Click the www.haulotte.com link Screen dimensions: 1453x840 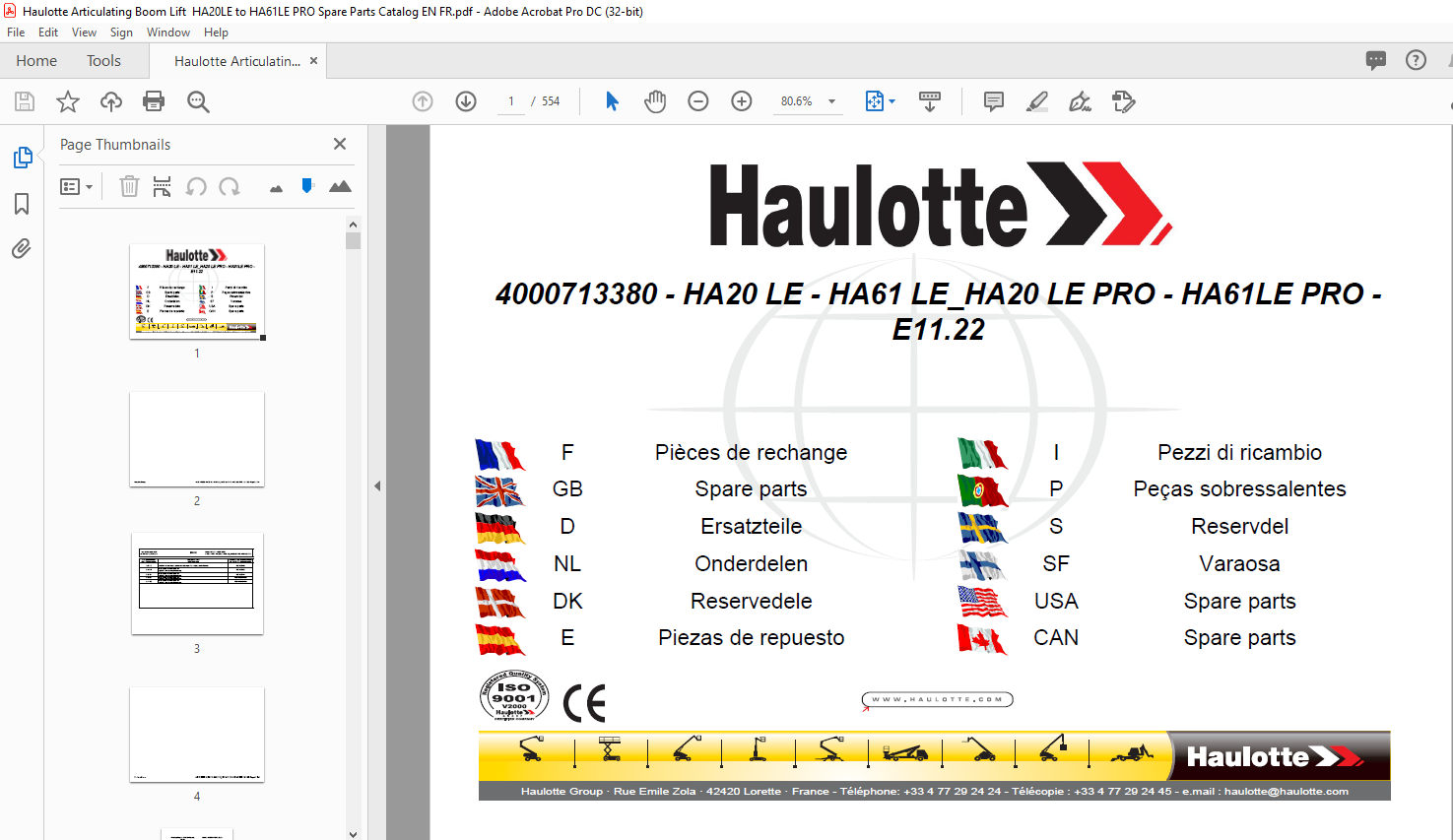coord(937,699)
